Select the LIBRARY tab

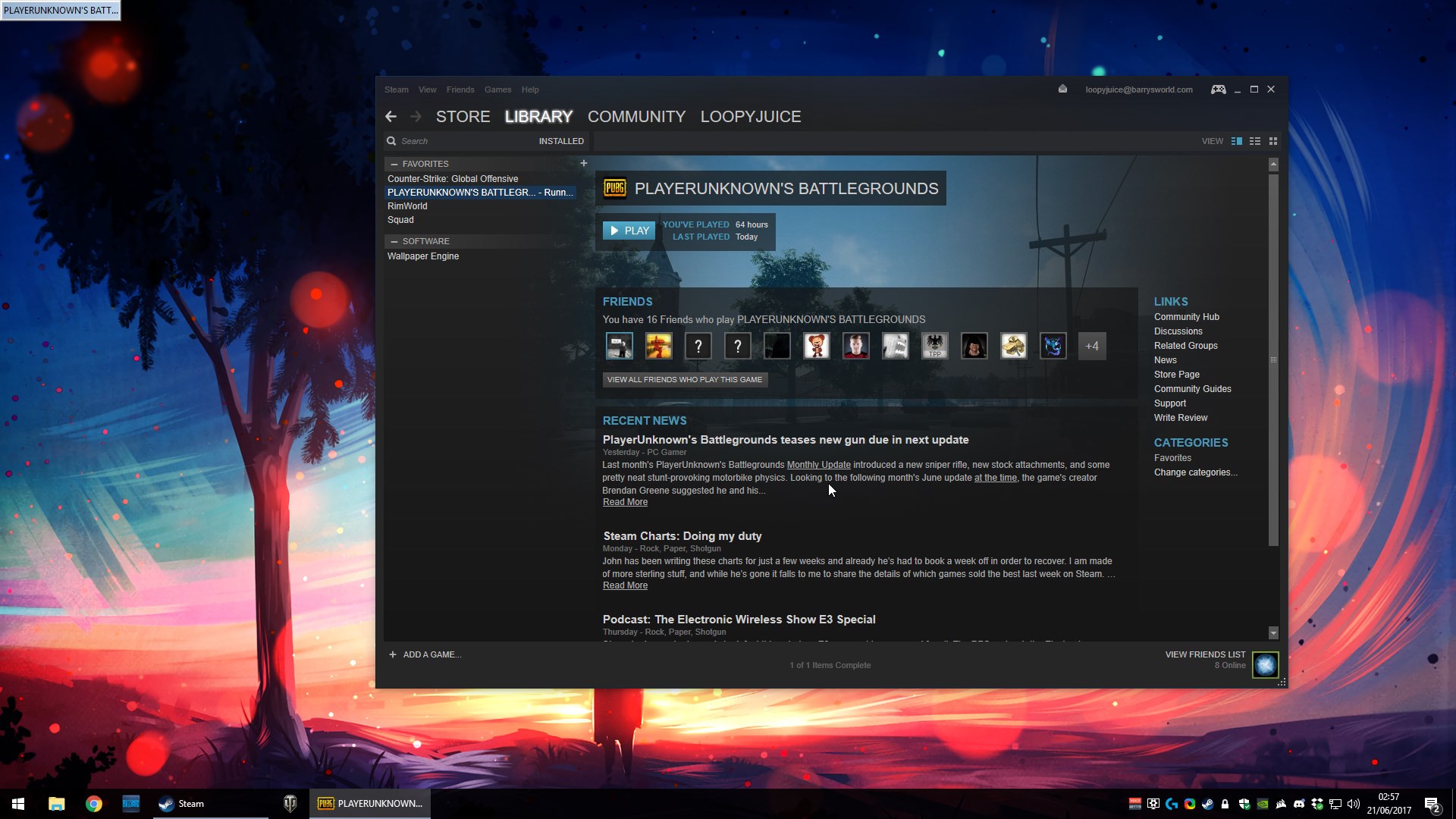tap(538, 117)
